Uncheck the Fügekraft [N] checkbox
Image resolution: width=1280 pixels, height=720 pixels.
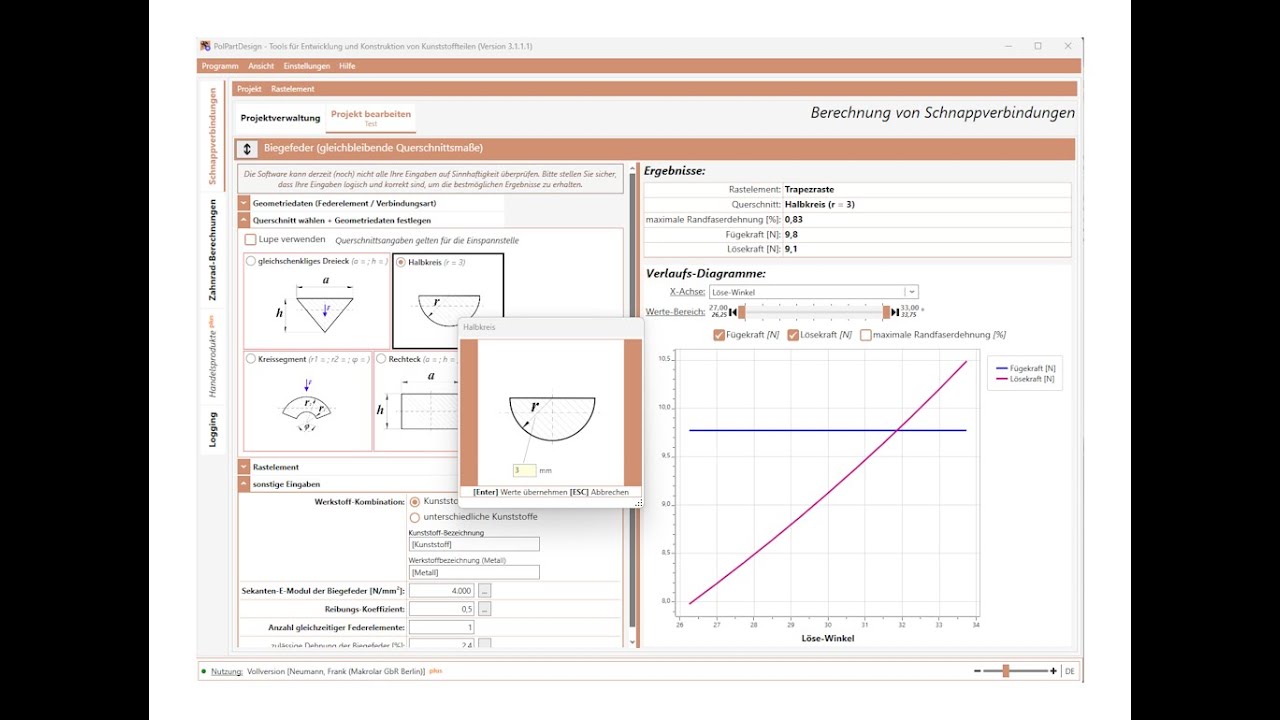click(x=719, y=335)
